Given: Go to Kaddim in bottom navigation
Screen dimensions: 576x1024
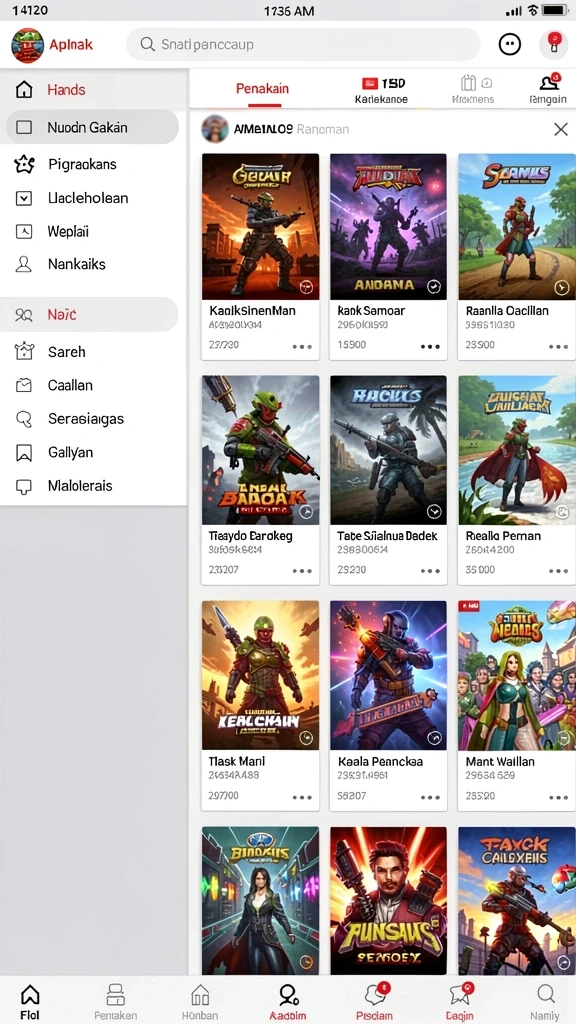Looking at the screenshot, I should point(287,1002).
